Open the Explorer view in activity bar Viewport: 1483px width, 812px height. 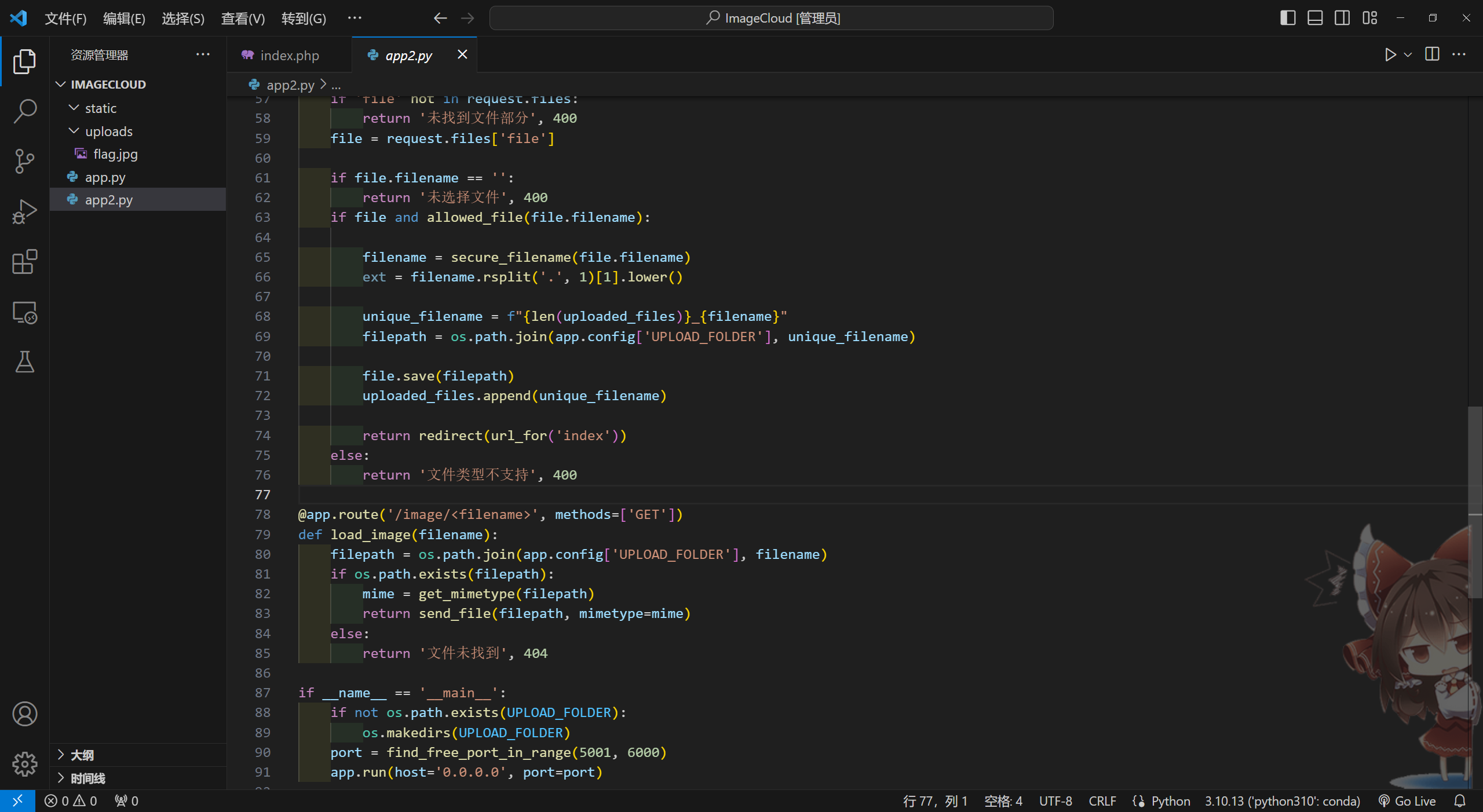[24, 61]
